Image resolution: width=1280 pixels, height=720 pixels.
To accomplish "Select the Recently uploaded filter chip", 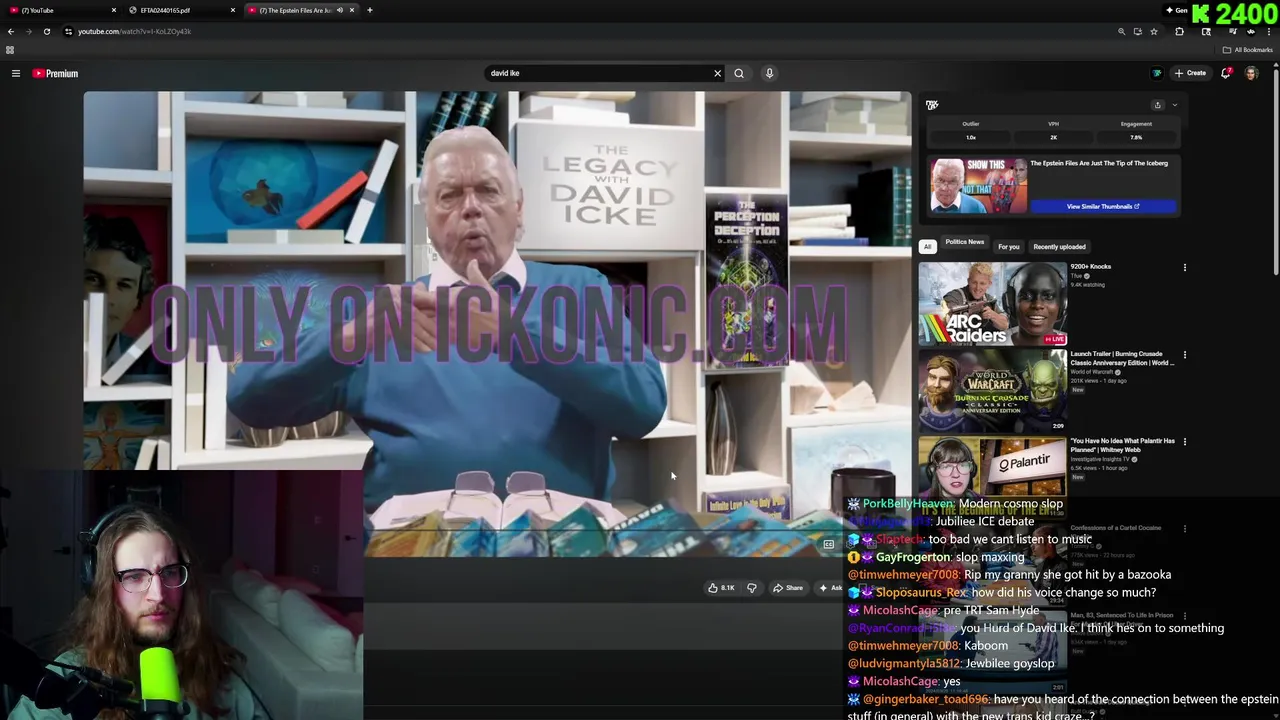I will tap(1059, 247).
